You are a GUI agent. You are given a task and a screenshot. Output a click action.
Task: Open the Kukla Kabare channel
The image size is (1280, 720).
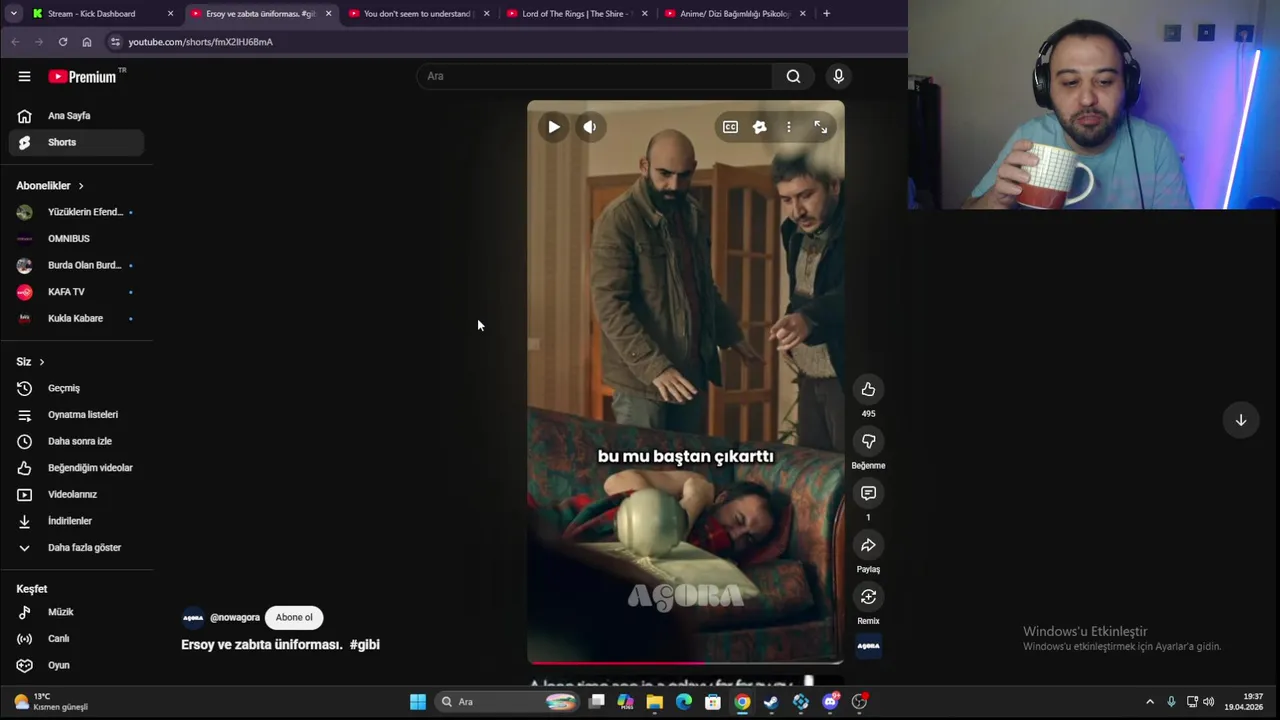(x=77, y=318)
